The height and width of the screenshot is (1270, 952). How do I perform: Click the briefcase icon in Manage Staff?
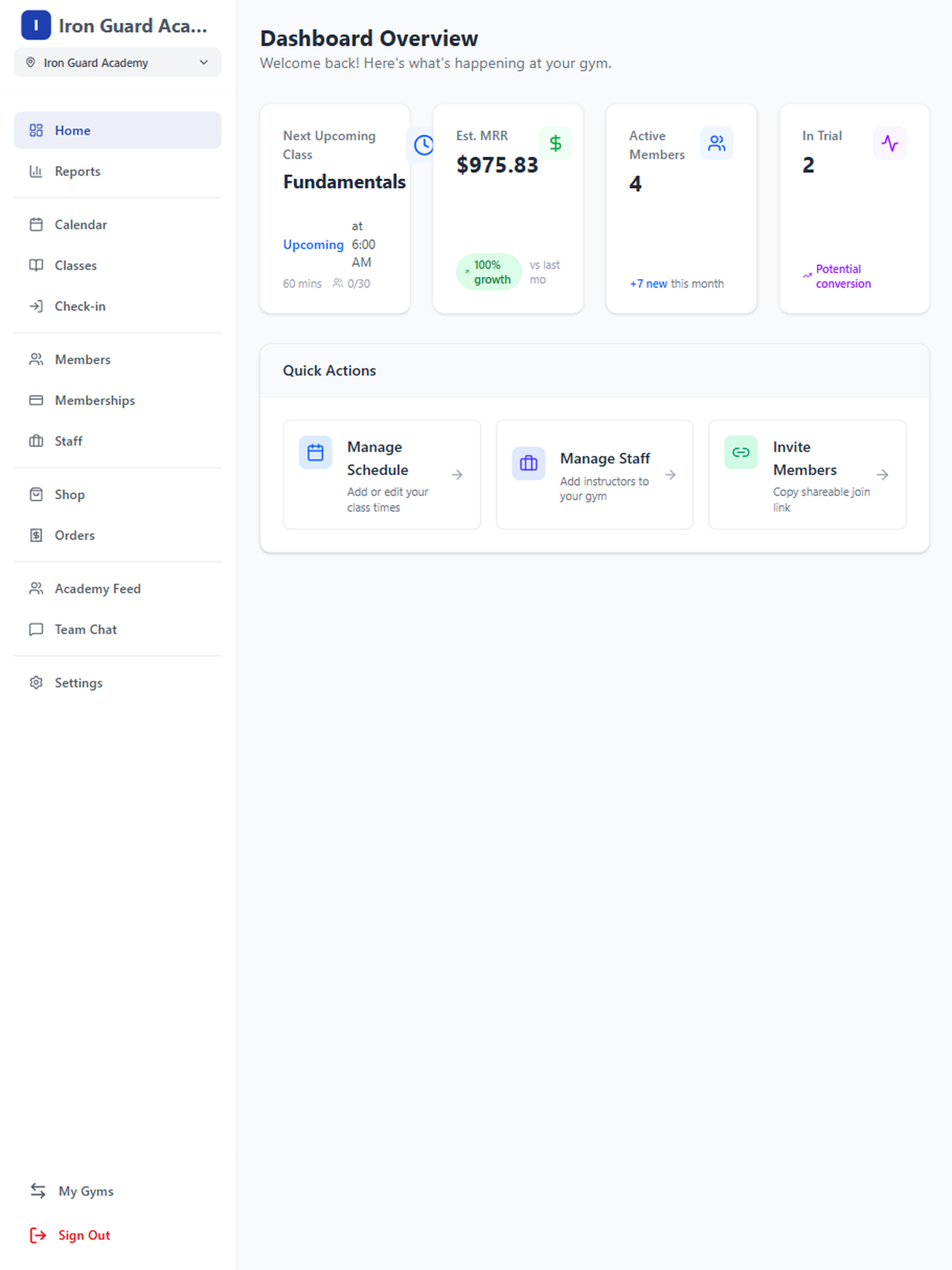click(528, 463)
